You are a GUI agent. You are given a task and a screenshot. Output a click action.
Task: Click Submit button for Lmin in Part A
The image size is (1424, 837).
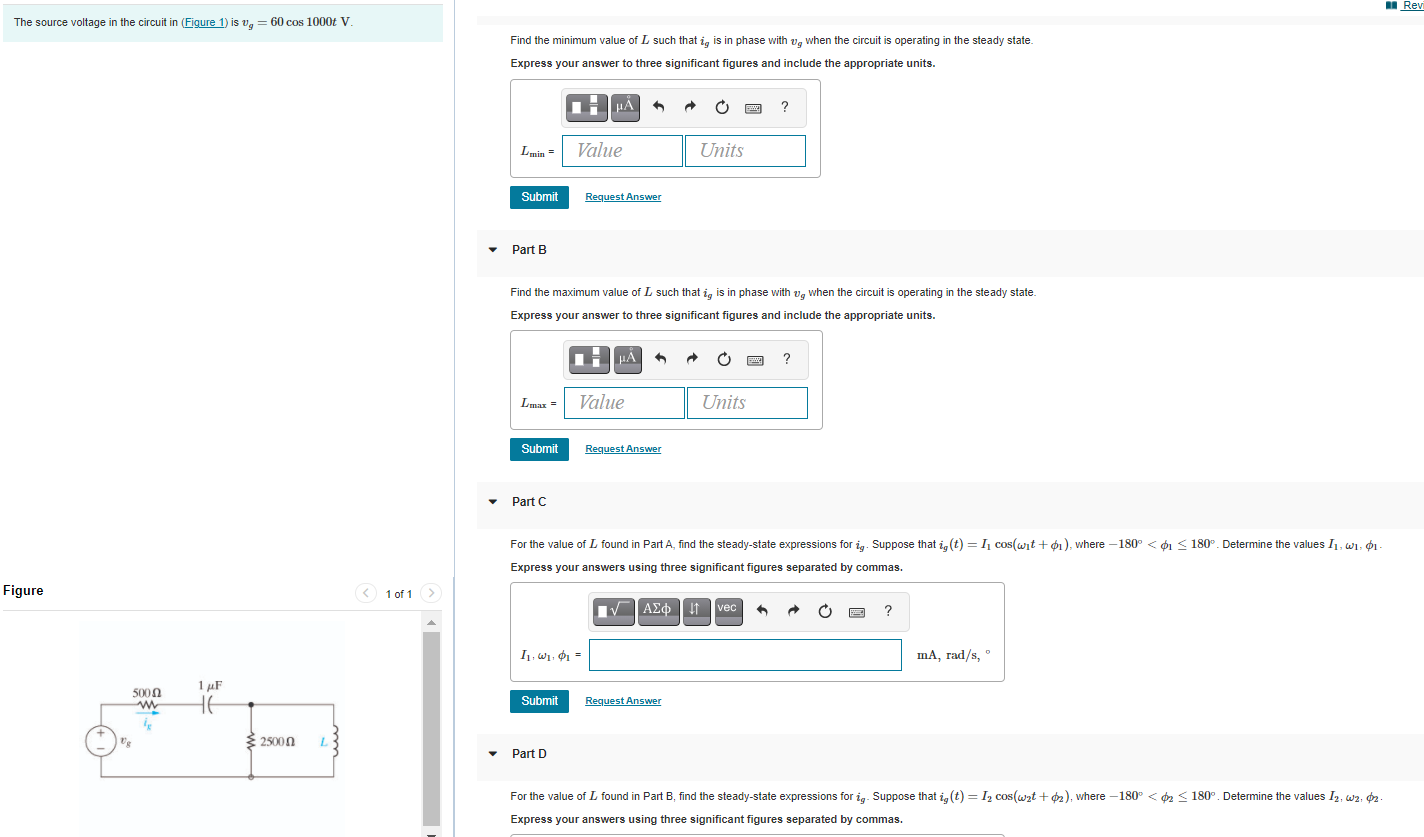click(x=540, y=197)
